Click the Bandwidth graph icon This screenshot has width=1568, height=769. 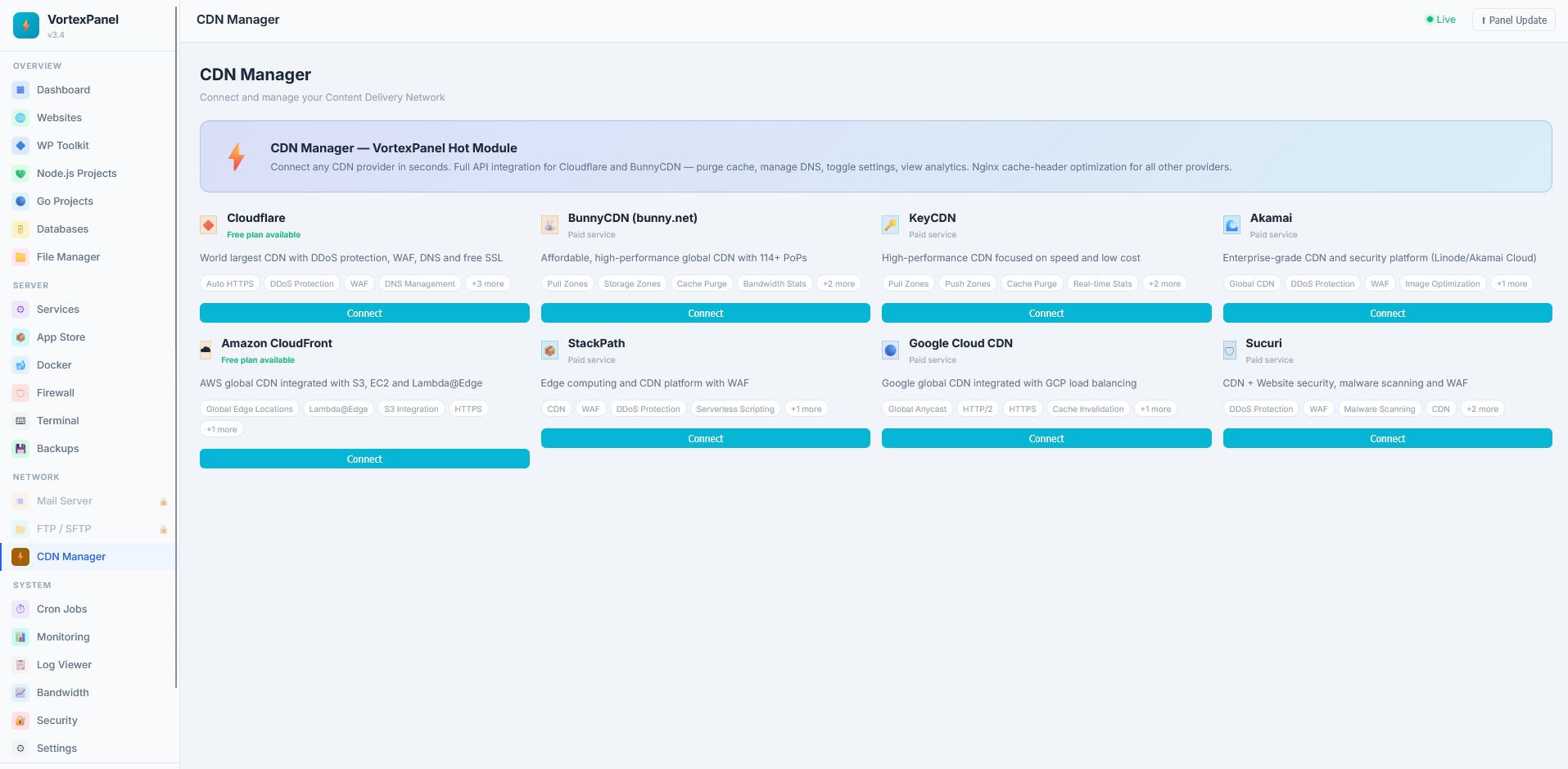pos(21,693)
